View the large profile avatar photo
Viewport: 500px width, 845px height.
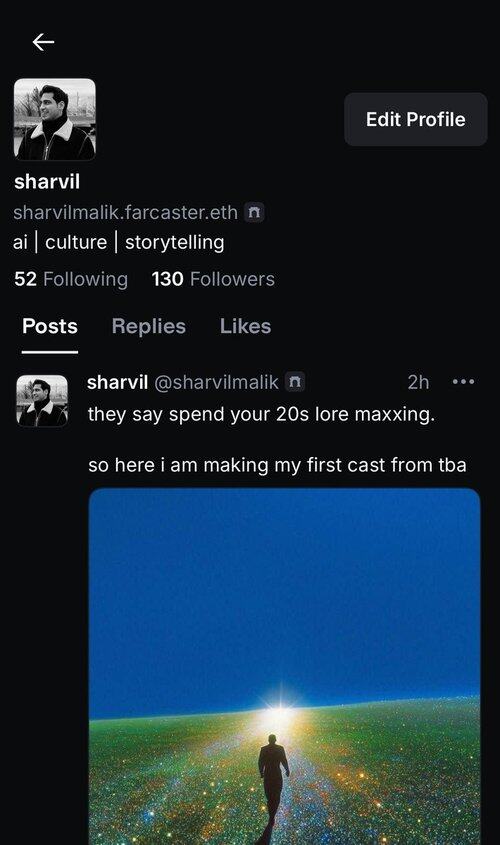click(x=55, y=120)
